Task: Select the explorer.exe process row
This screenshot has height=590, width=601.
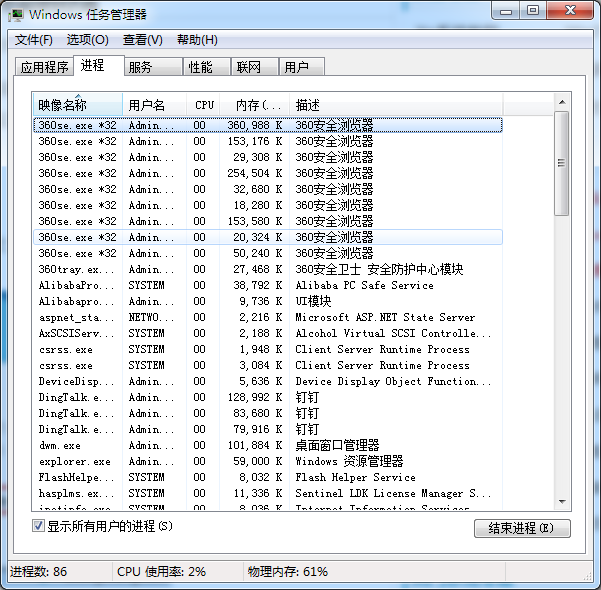Action: [x=268, y=461]
